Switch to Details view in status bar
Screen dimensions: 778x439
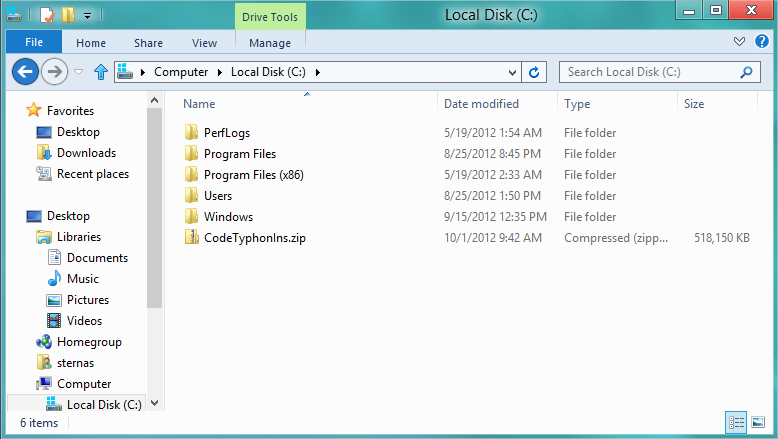pos(736,423)
